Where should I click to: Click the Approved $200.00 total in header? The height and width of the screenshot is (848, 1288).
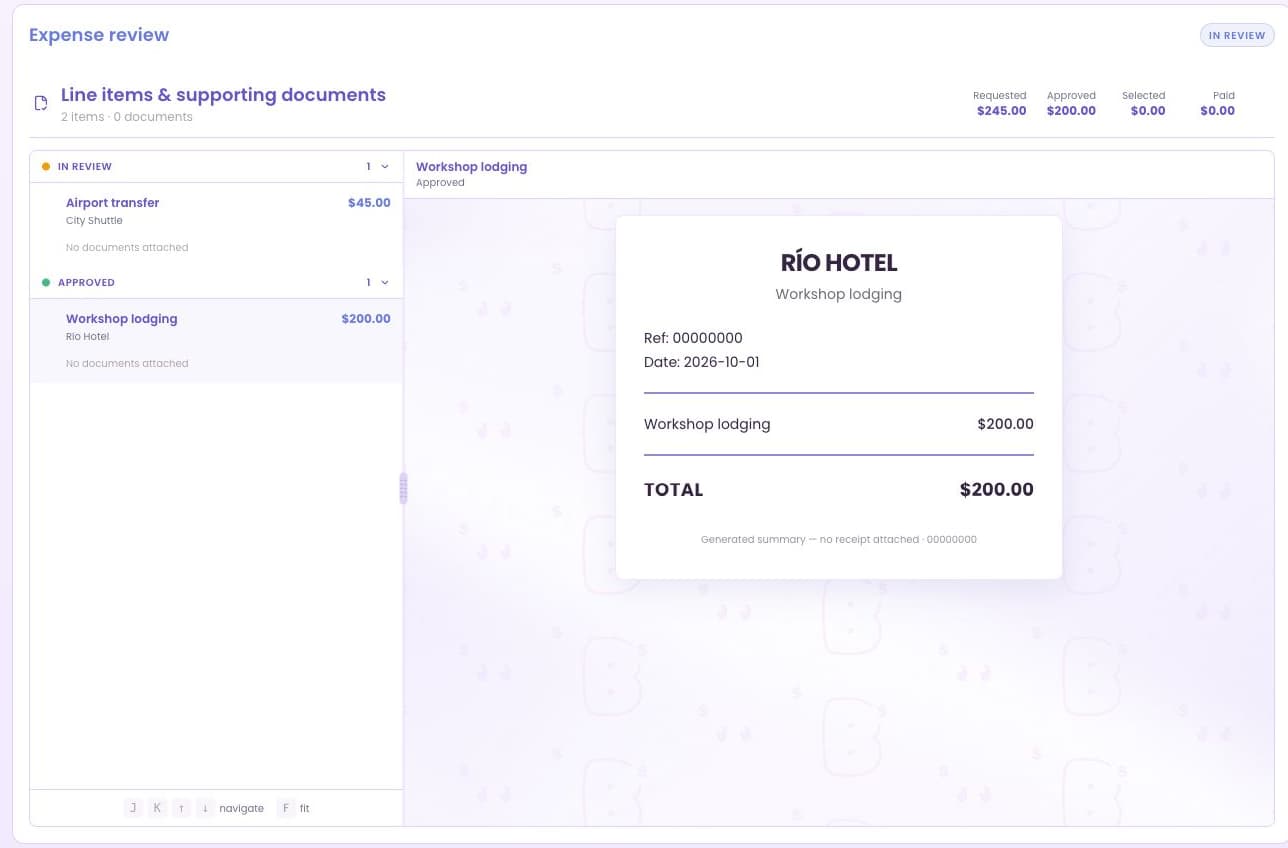pos(1071,103)
